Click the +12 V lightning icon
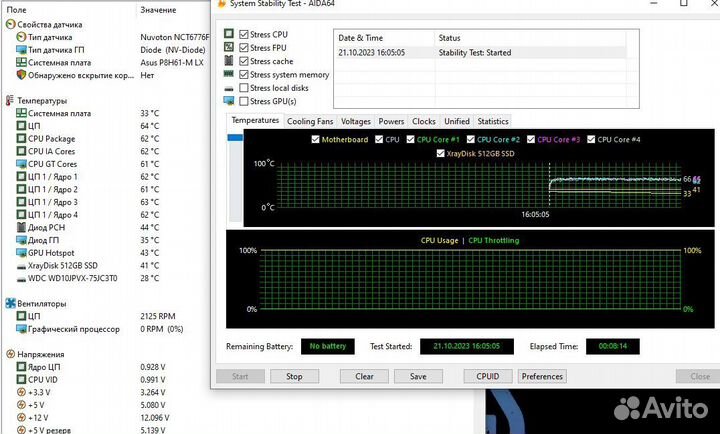The image size is (720, 434). click(21, 417)
